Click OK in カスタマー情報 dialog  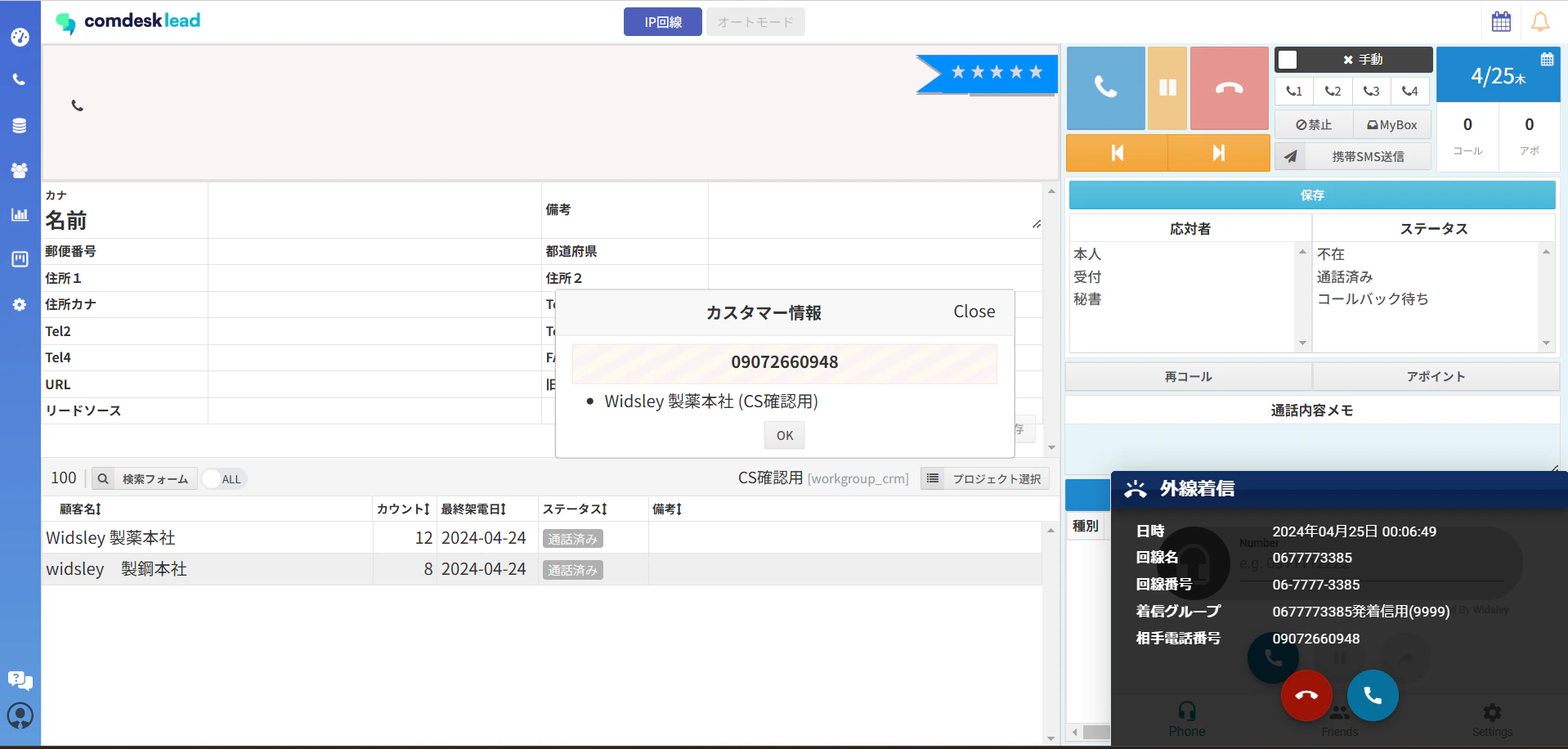(785, 436)
